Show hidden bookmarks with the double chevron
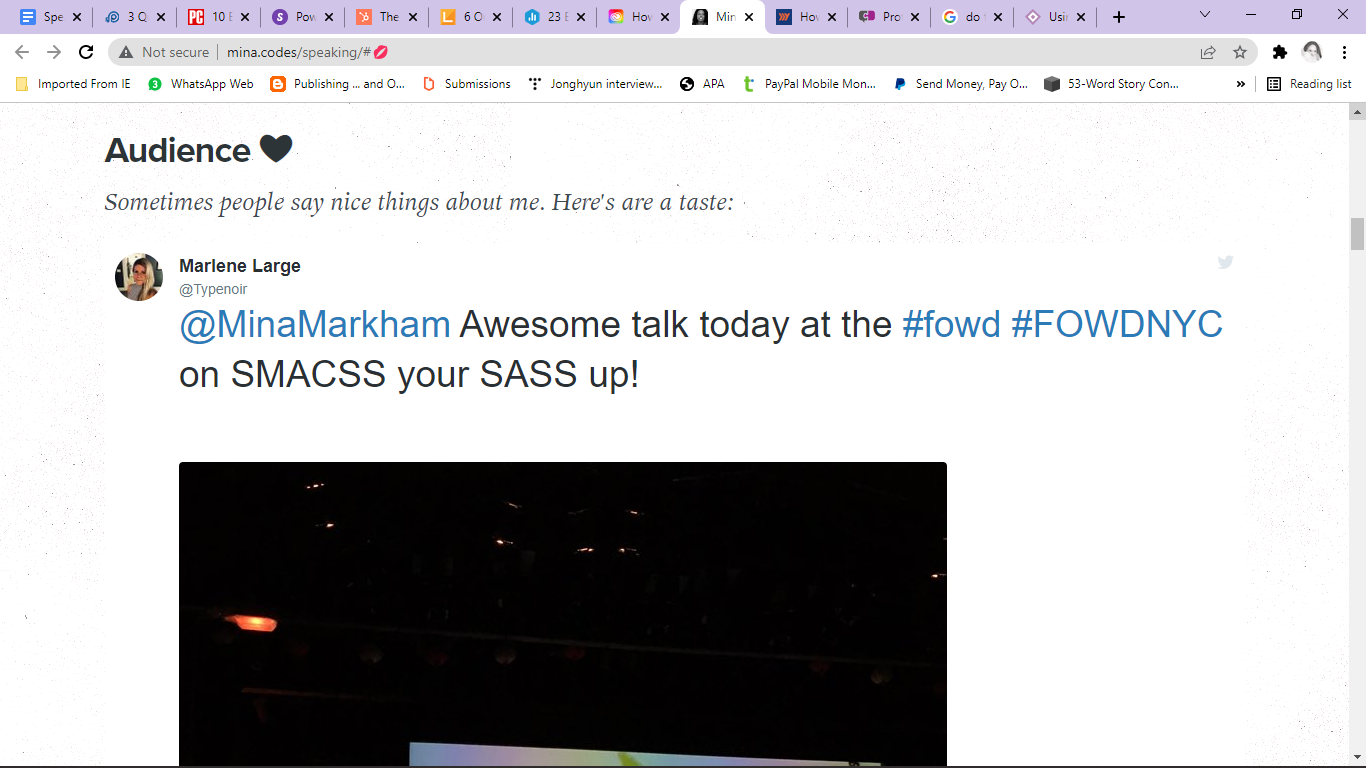This screenshot has height=768, width=1366. (x=1241, y=84)
